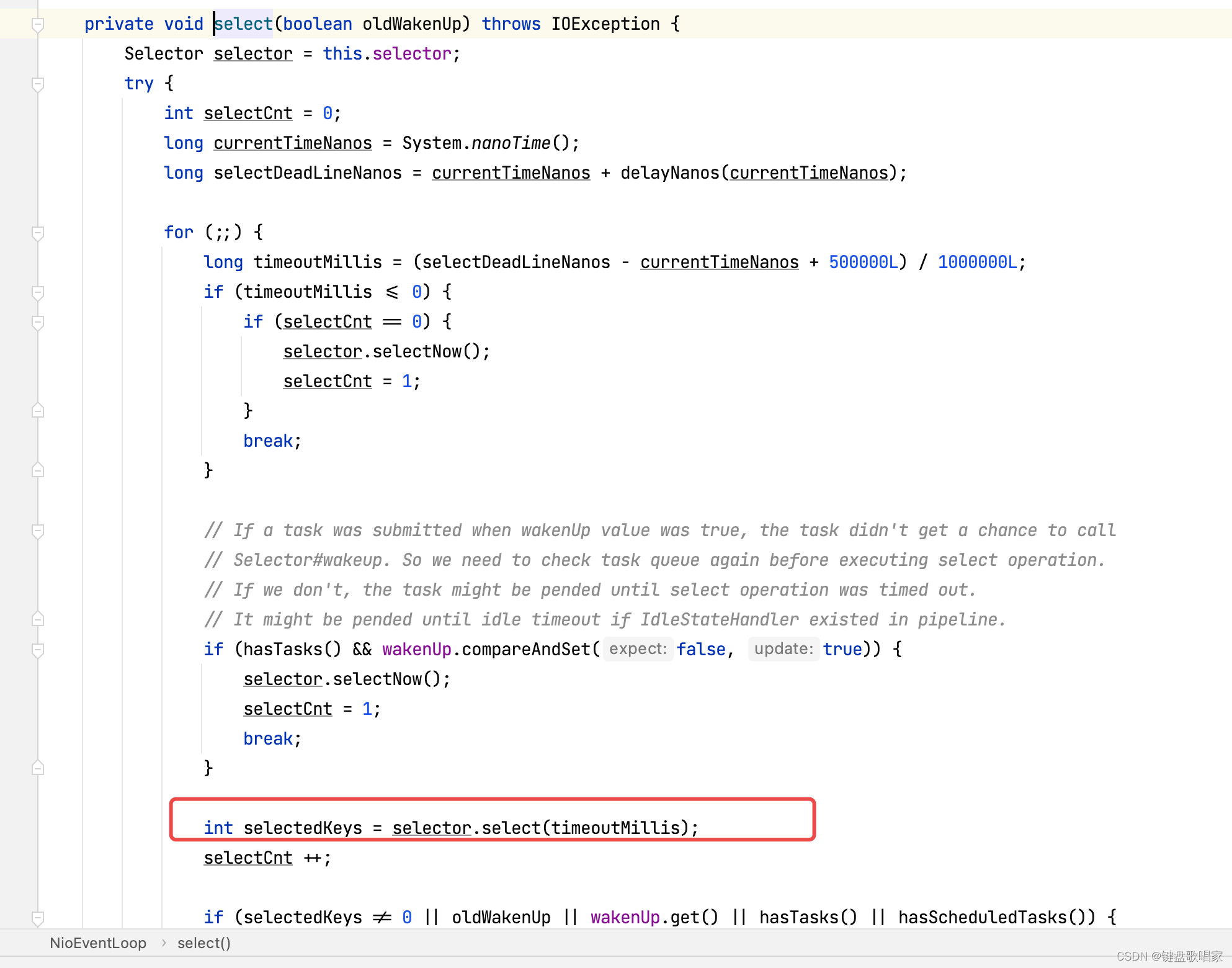Collapse the try block fold marker

[x=38, y=84]
